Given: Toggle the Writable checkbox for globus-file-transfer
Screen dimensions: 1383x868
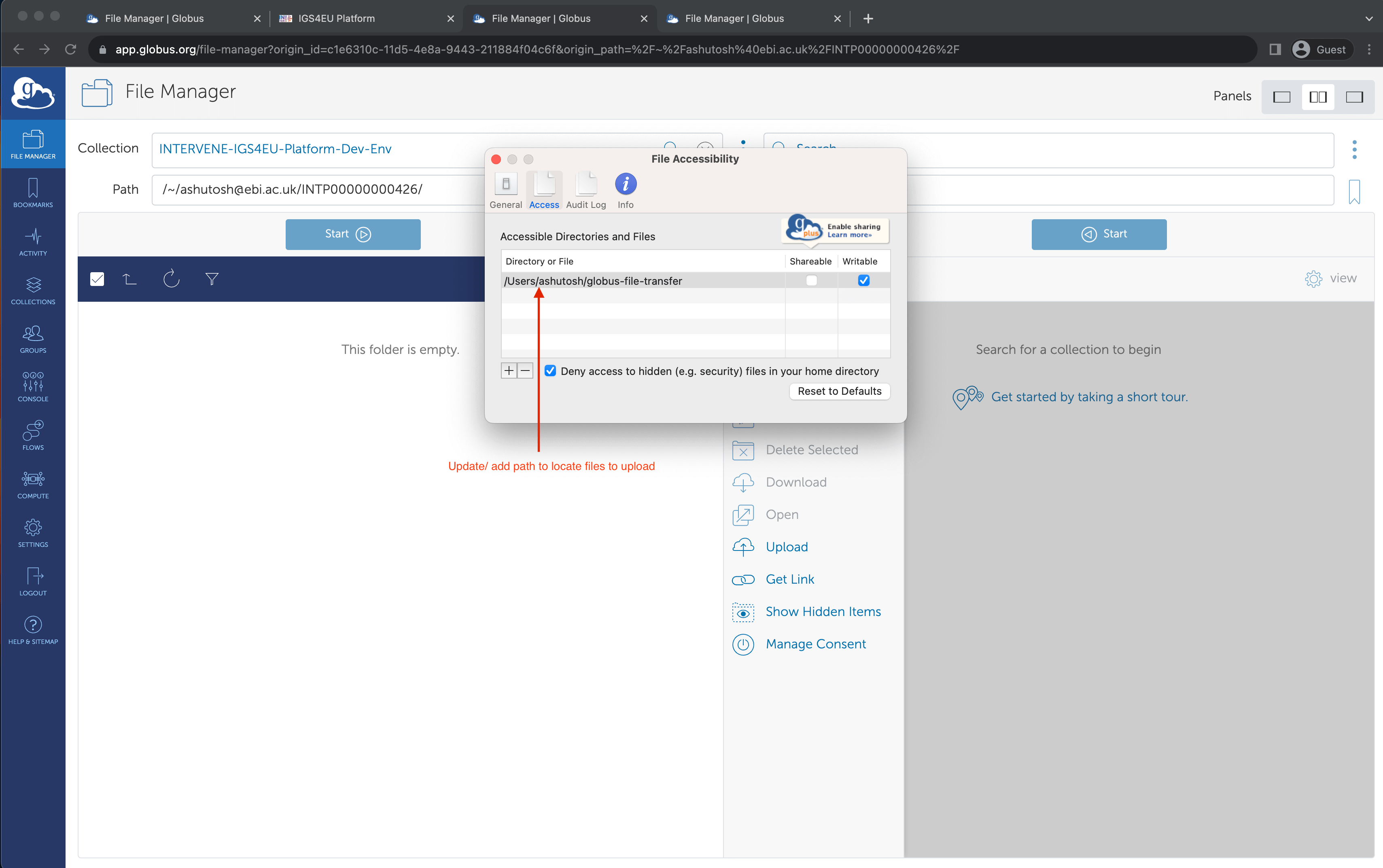Looking at the screenshot, I should [863, 281].
